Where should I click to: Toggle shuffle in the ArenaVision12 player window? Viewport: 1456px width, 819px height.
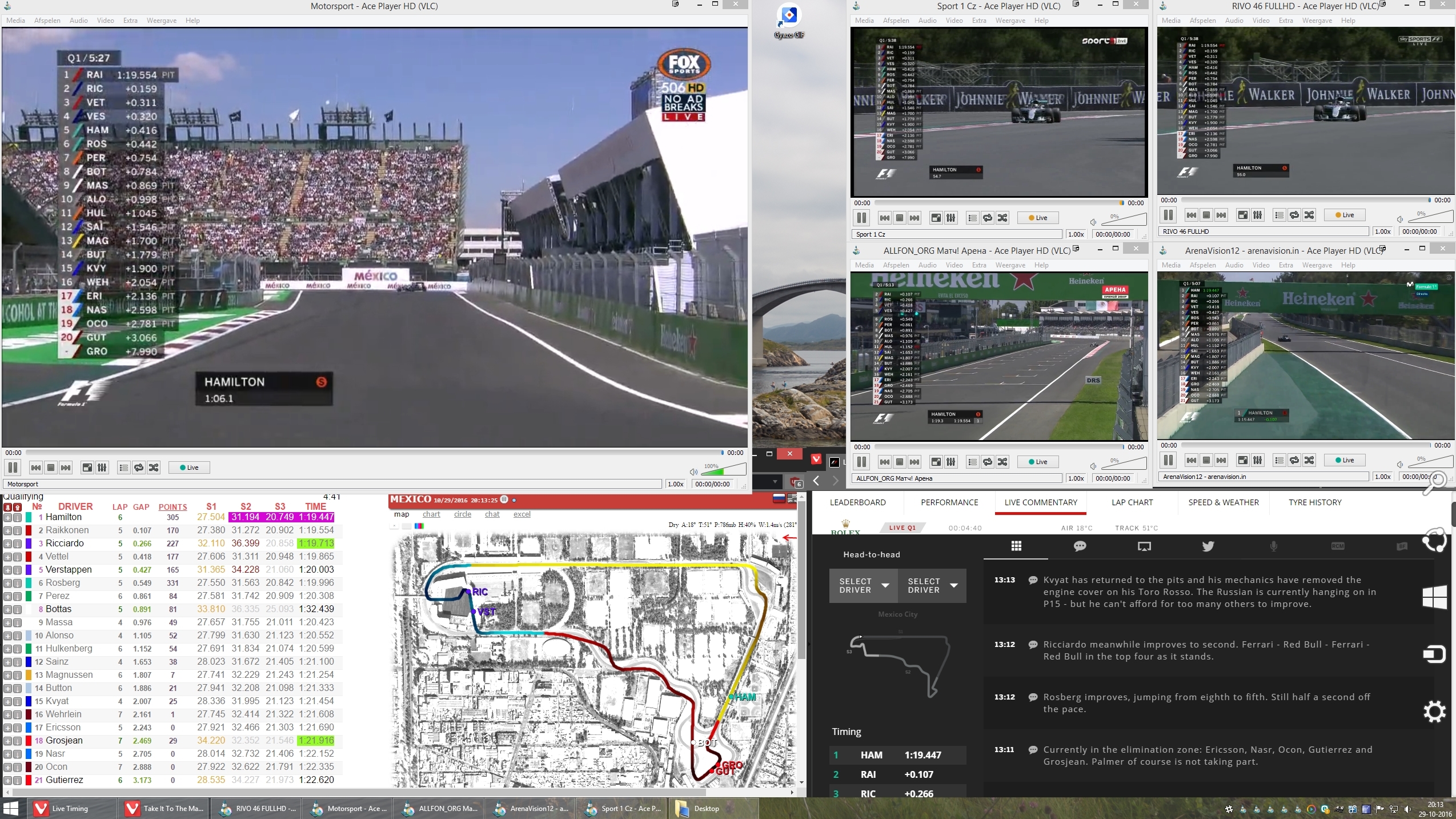(x=1309, y=460)
